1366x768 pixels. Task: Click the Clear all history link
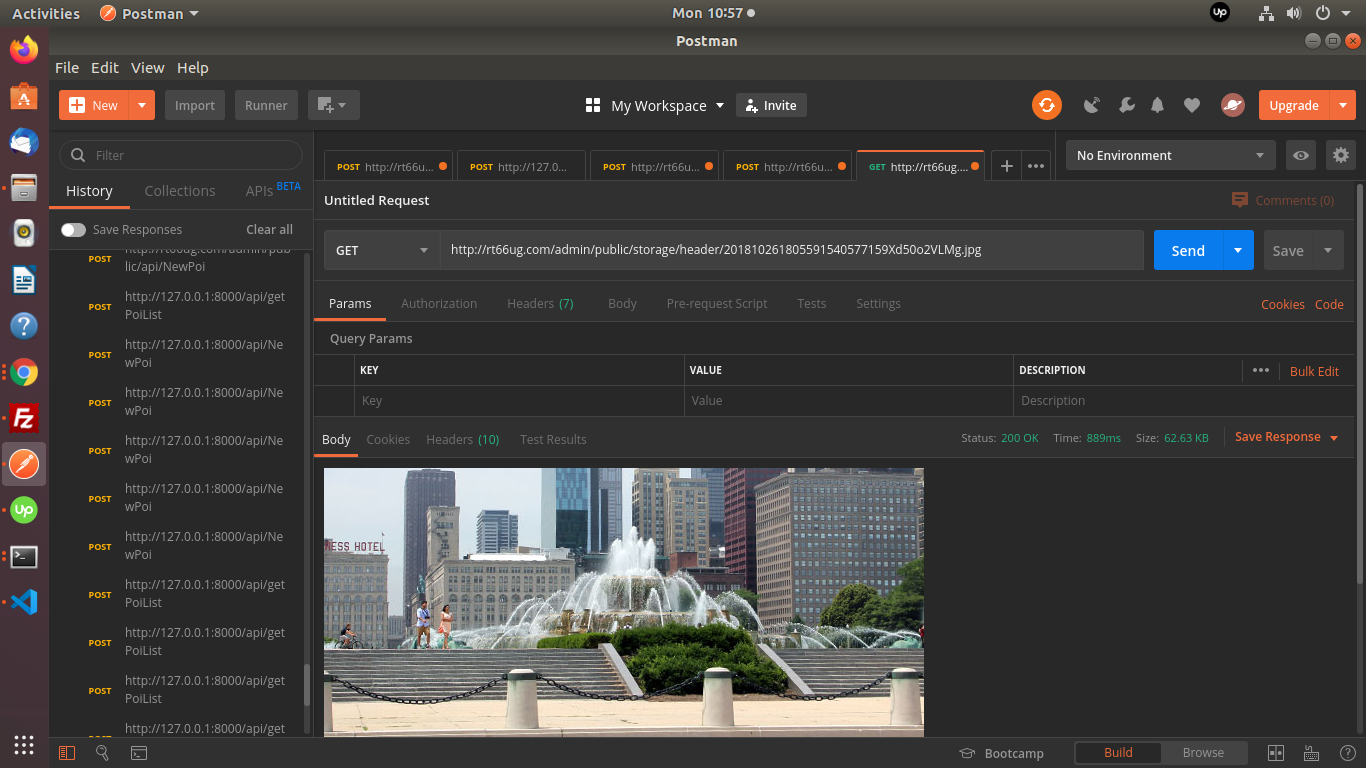[x=269, y=230]
